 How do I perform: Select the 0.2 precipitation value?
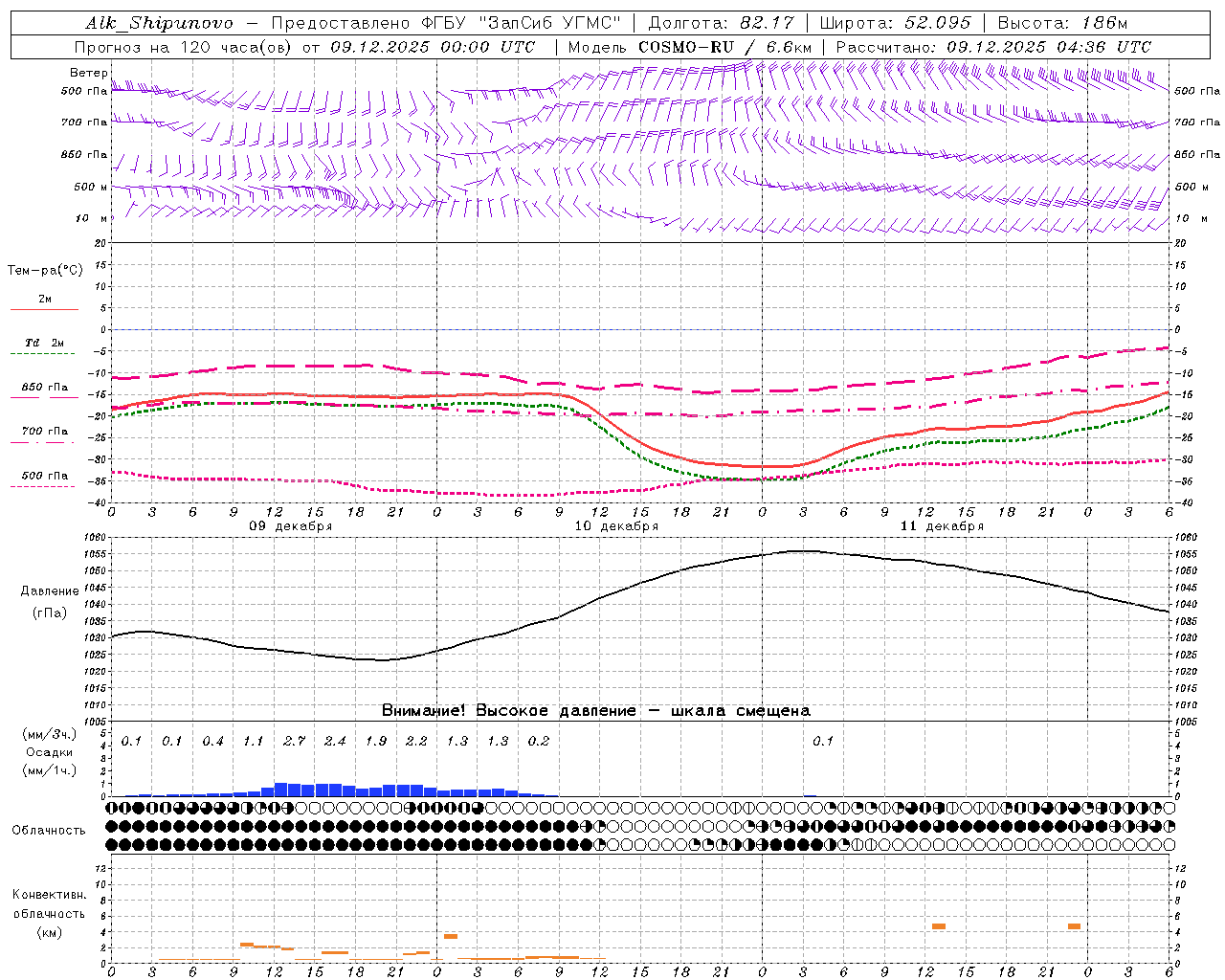pyautogui.click(x=539, y=741)
